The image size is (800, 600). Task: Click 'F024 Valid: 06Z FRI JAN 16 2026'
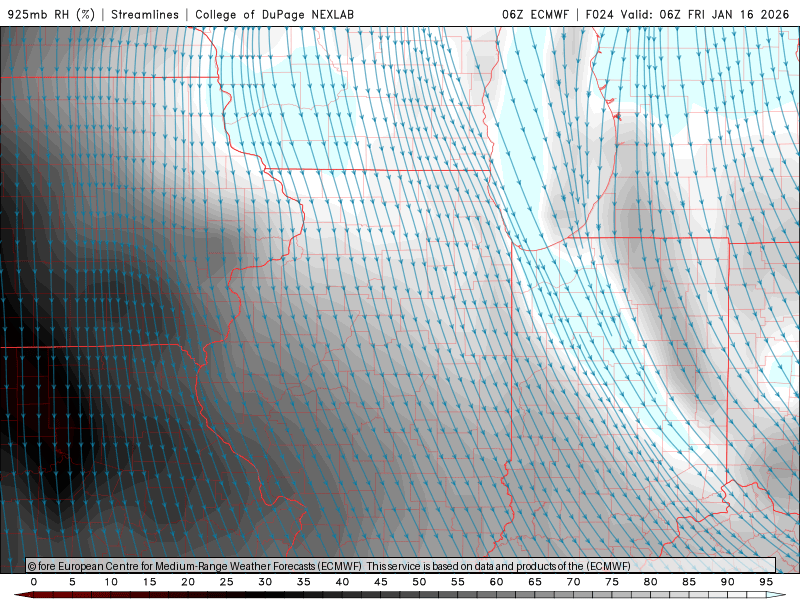(687, 14)
